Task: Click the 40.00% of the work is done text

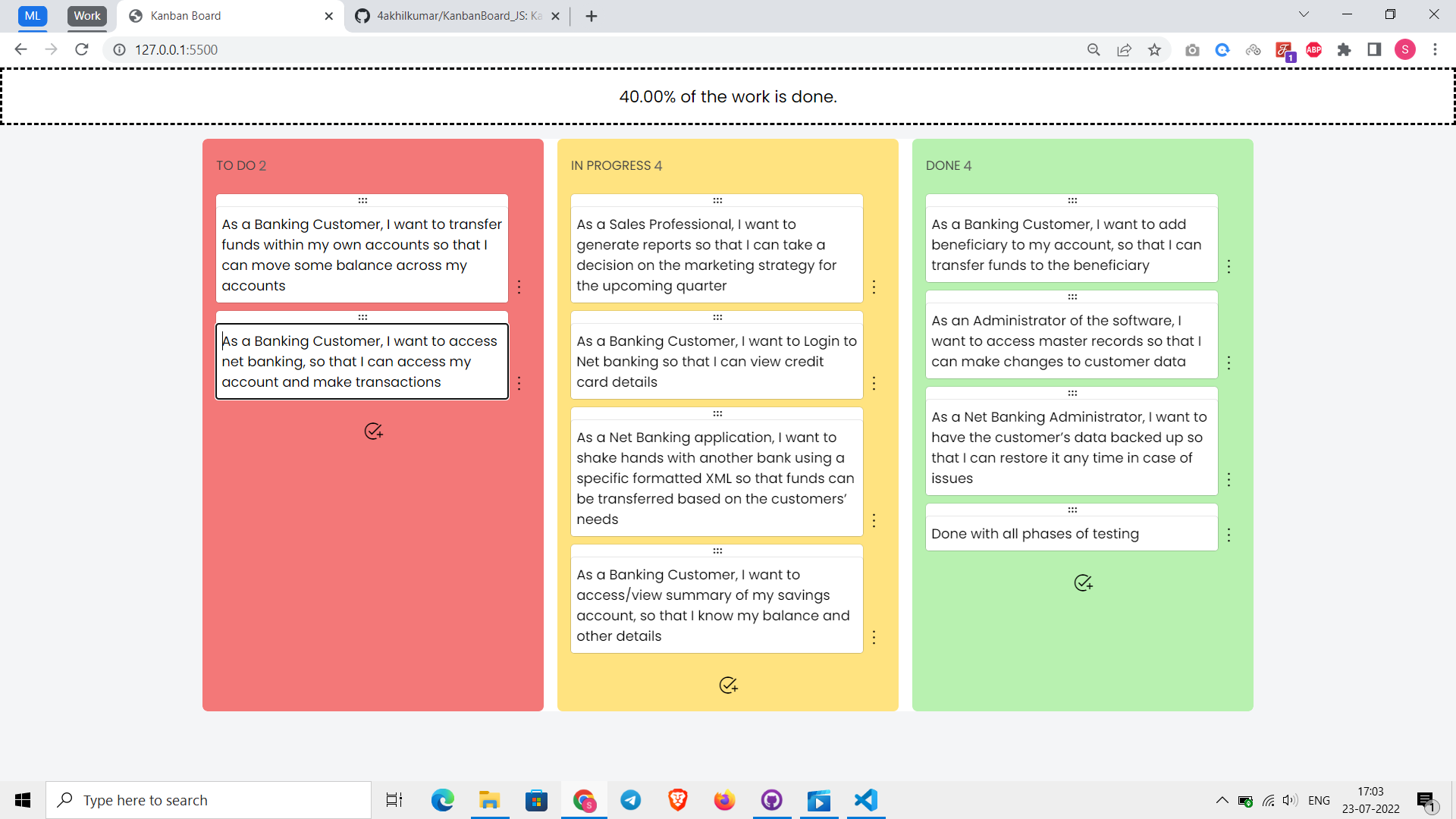Action: pos(728,97)
